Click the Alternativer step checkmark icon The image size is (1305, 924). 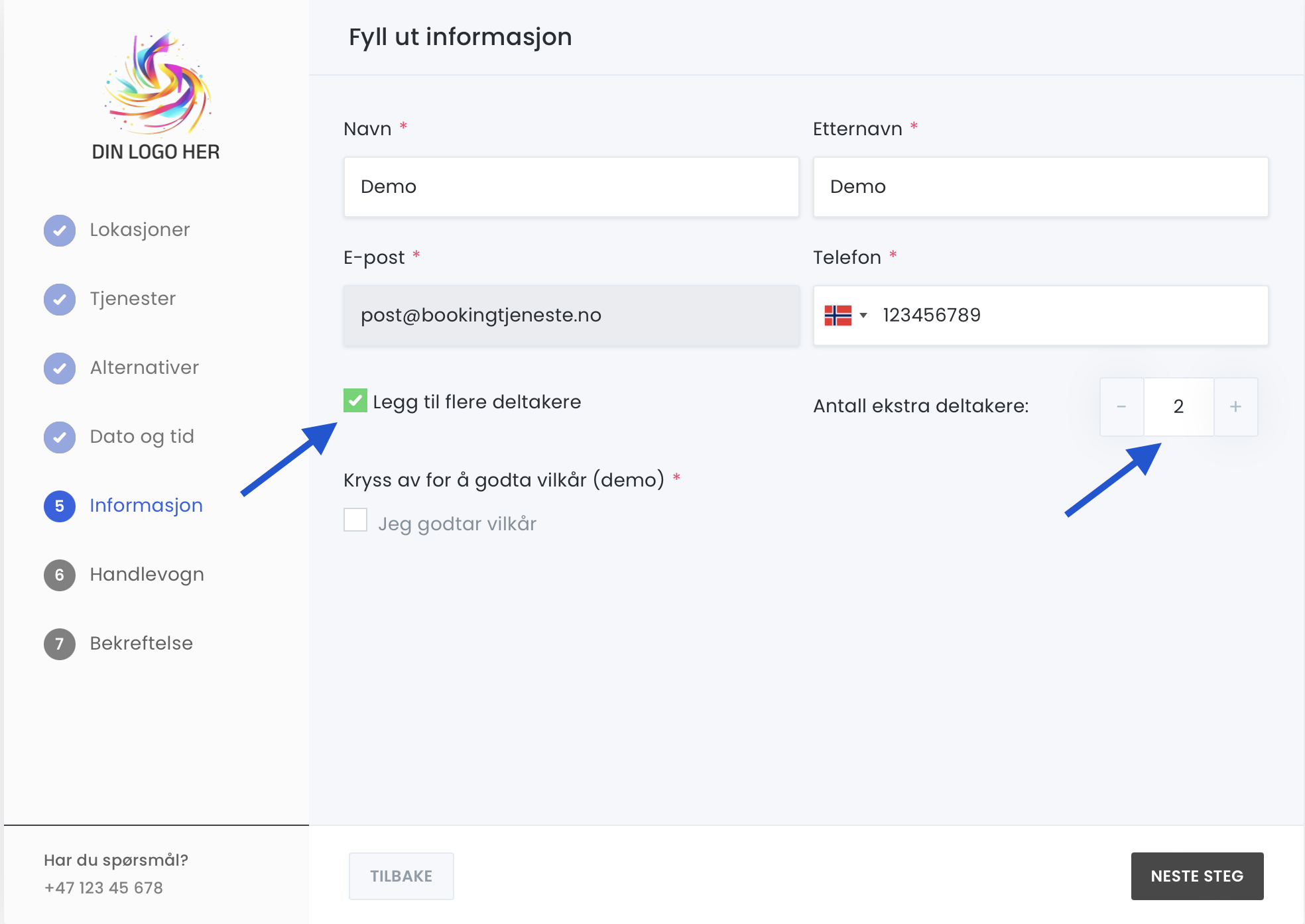(x=60, y=369)
